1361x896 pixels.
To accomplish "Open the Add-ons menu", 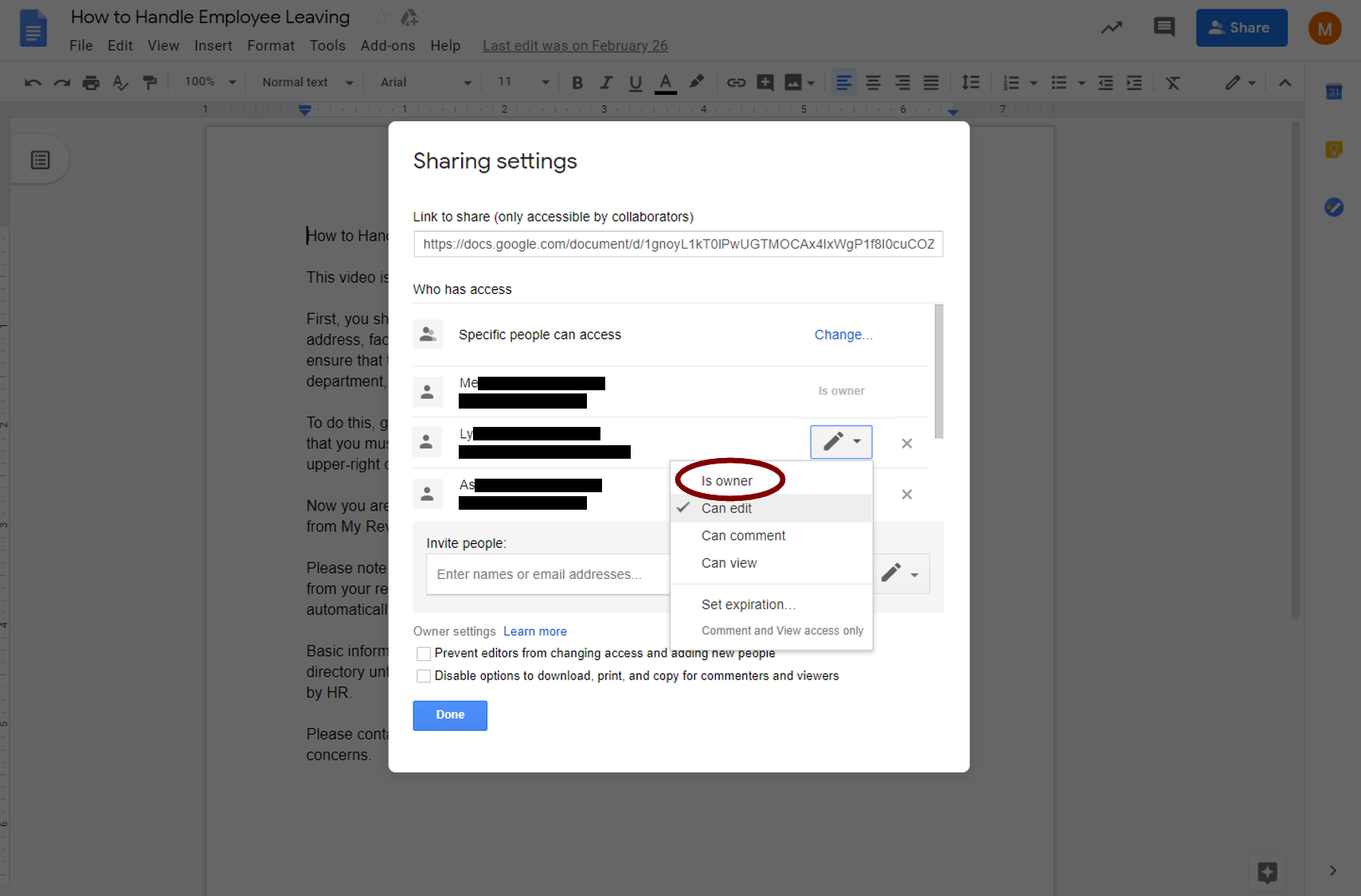I will (388, 45).
